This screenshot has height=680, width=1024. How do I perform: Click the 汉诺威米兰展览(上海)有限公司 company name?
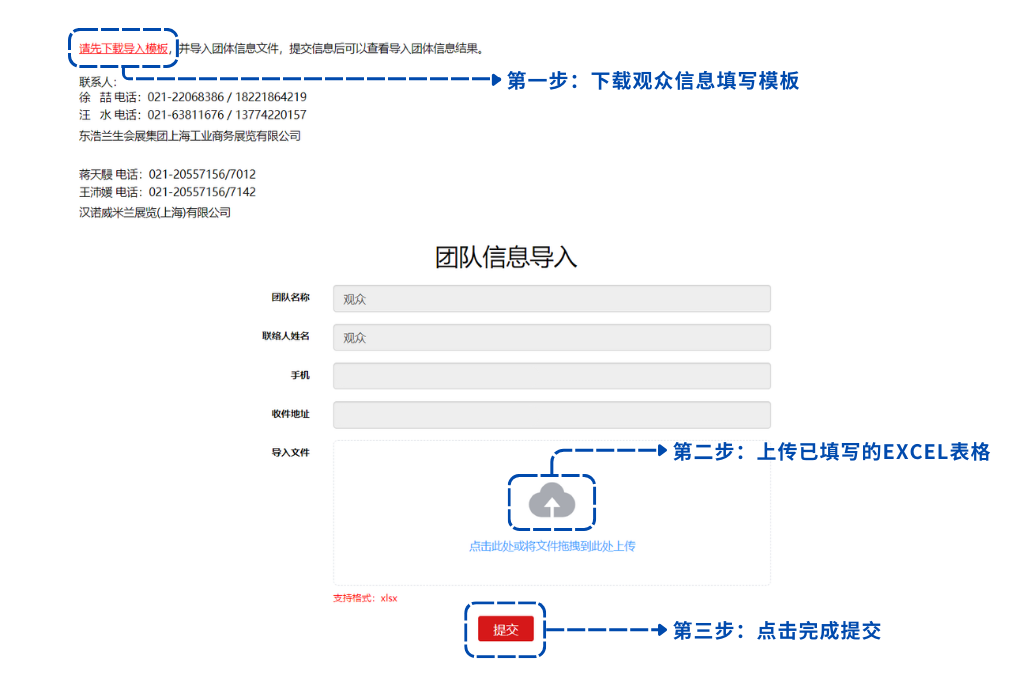(x=155, y=212)
